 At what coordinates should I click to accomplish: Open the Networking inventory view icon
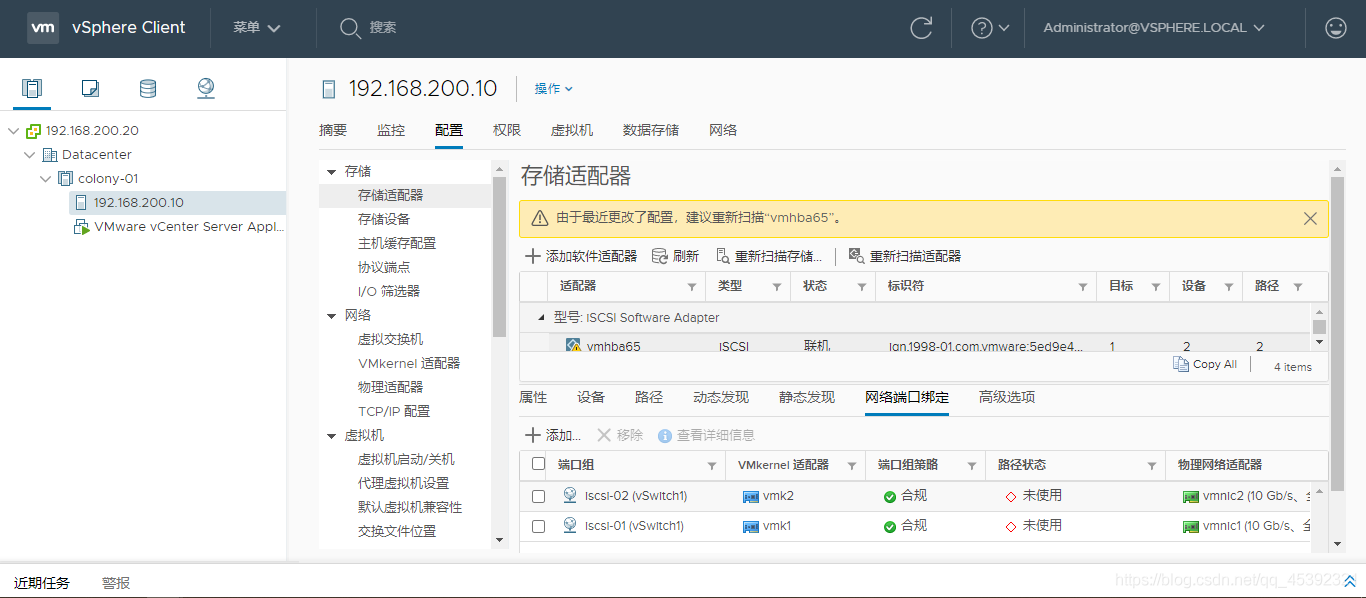point(206,89)
